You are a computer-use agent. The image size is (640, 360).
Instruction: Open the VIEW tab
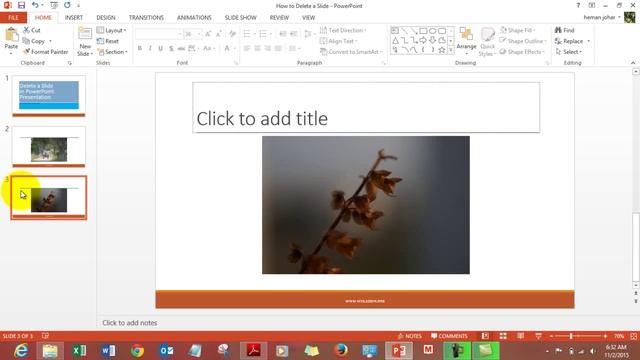[x=309, y=18]
